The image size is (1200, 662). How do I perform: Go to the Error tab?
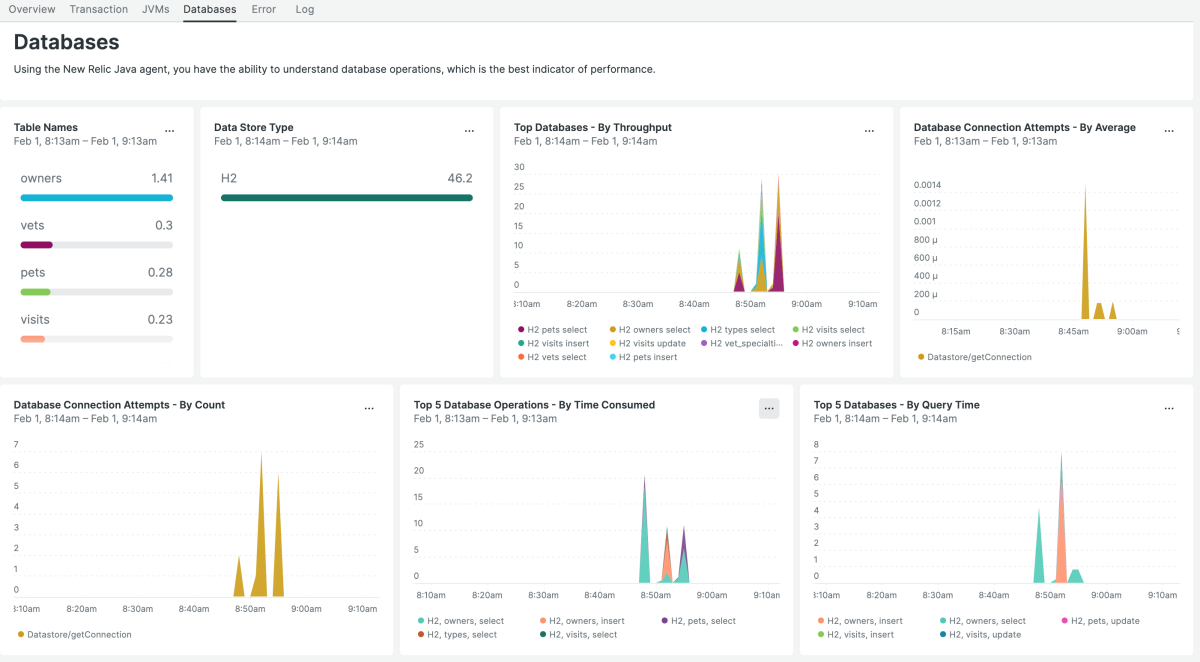264,9
